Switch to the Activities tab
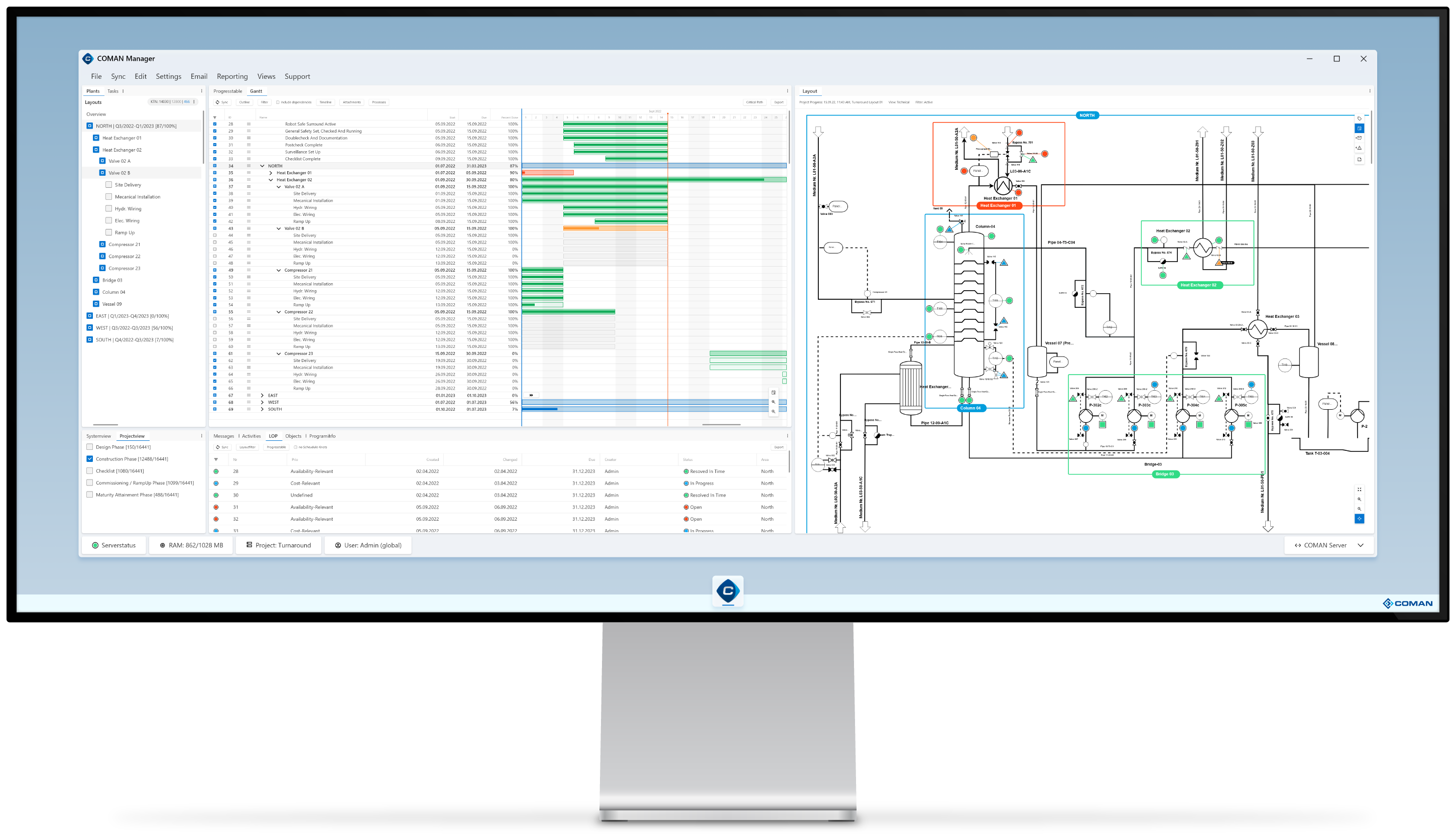This screenshot has height=839, width=1456. click(x=251, y=436)
